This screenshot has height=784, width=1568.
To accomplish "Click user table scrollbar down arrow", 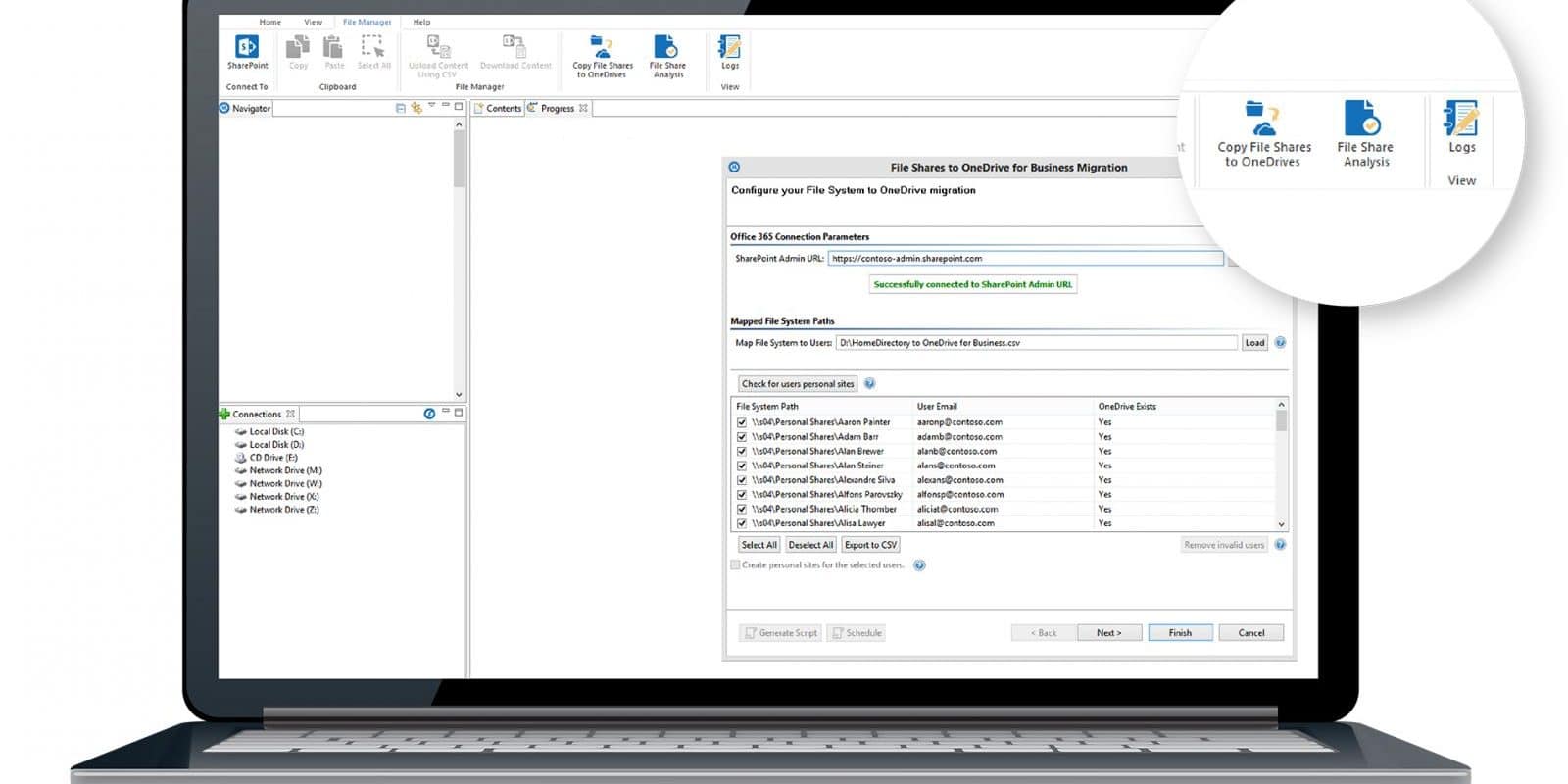I will [x=1281, y=525].
